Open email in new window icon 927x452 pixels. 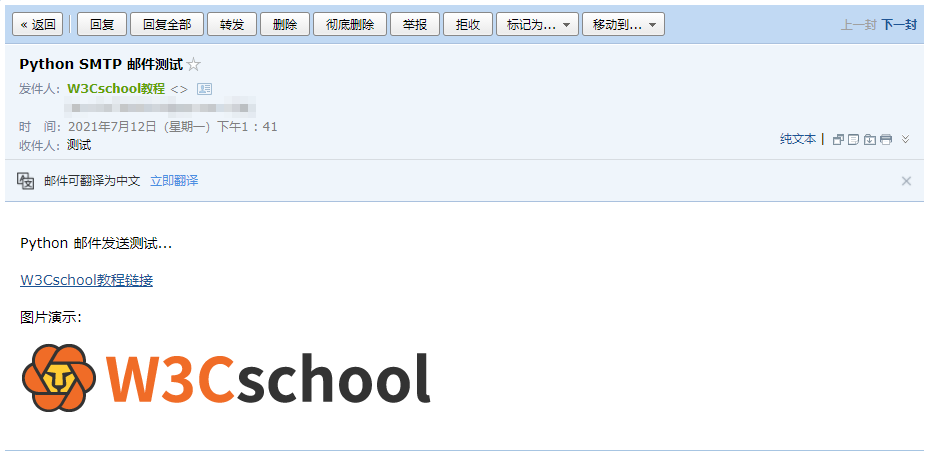838,140
